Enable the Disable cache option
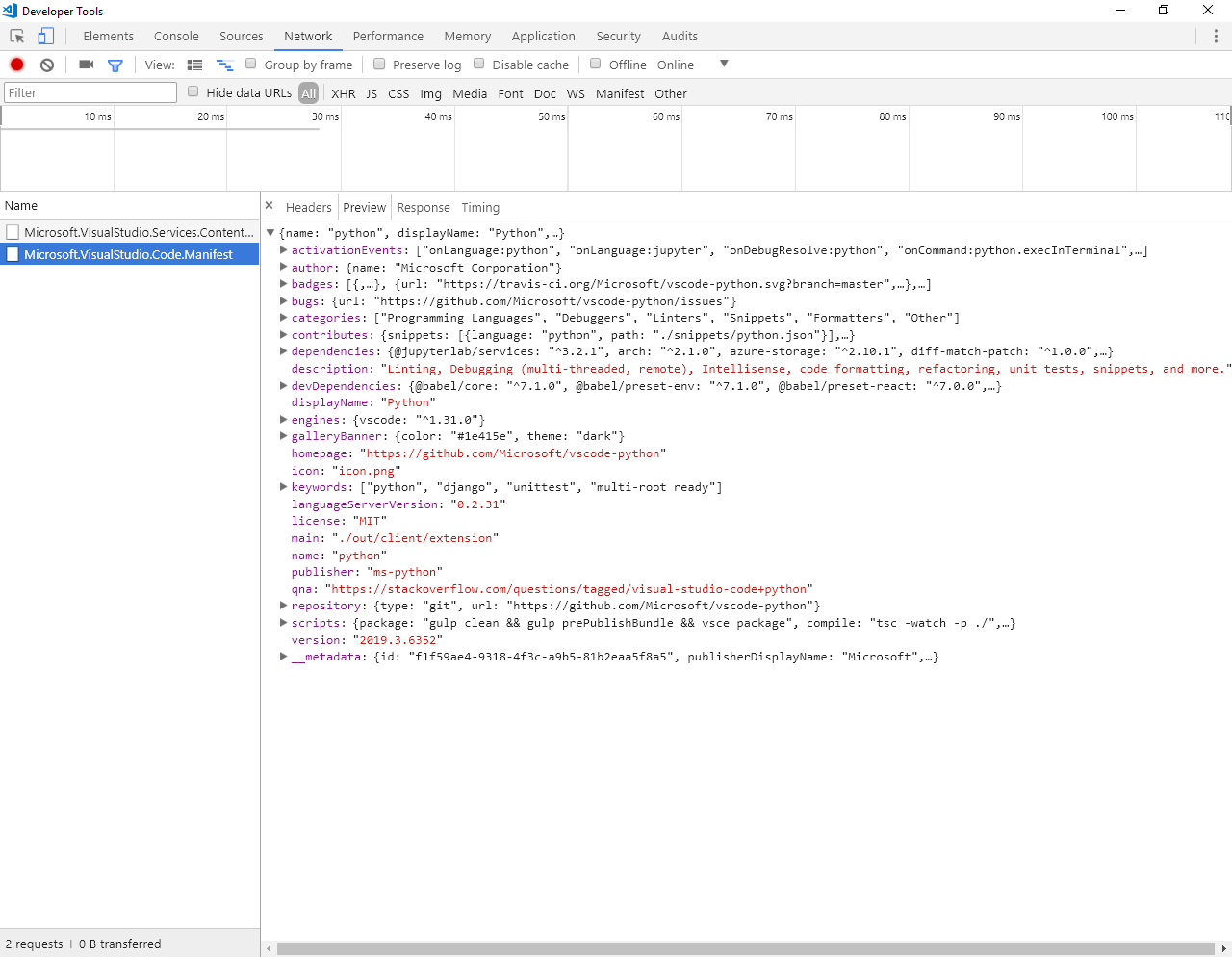 (x=478, y=64)
